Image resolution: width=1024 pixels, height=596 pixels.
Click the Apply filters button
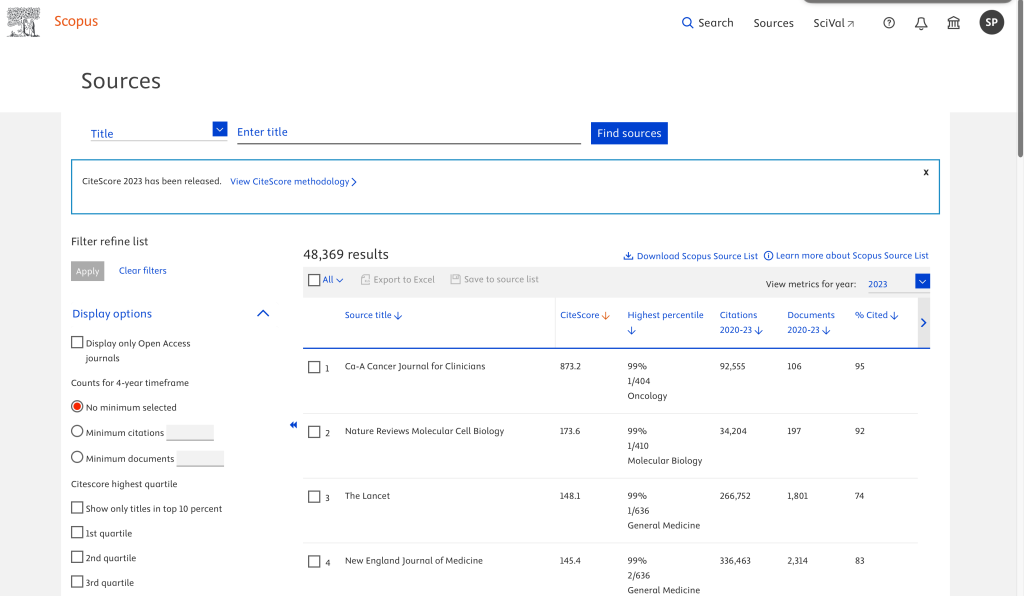[88, 271]
